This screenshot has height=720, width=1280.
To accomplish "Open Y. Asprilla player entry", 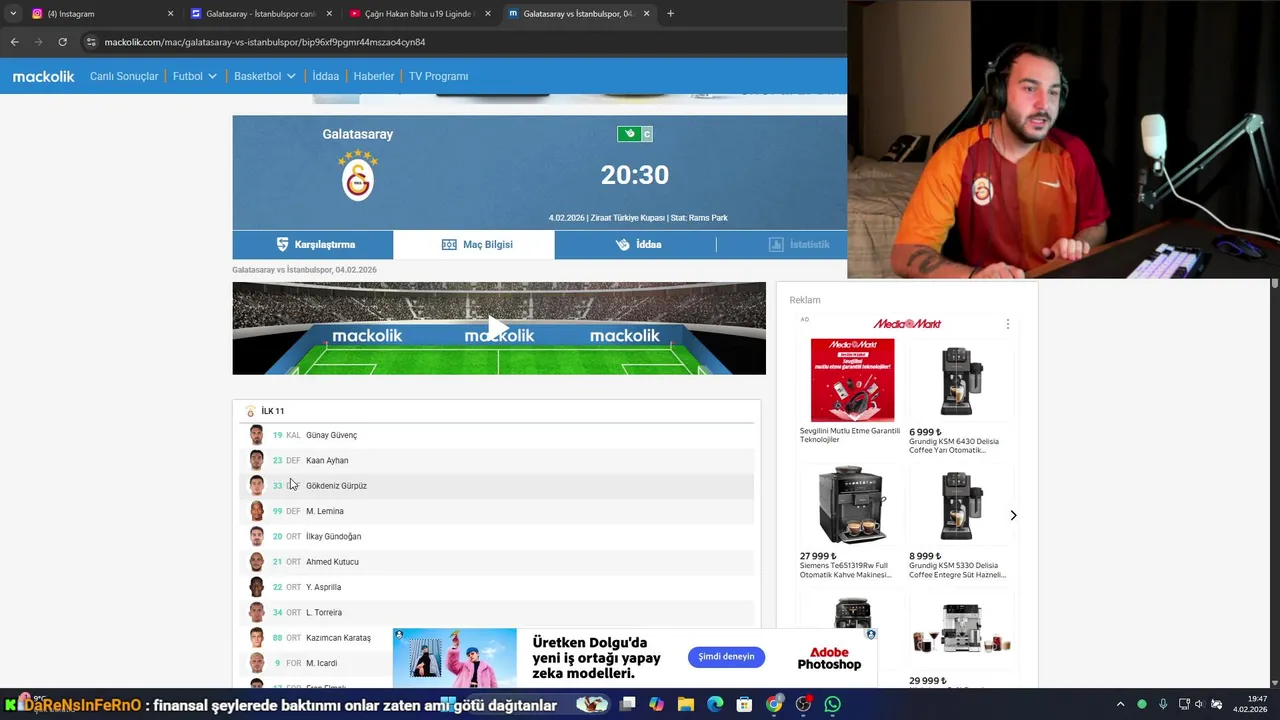I will pyautogui.click(x=323, y=587).
